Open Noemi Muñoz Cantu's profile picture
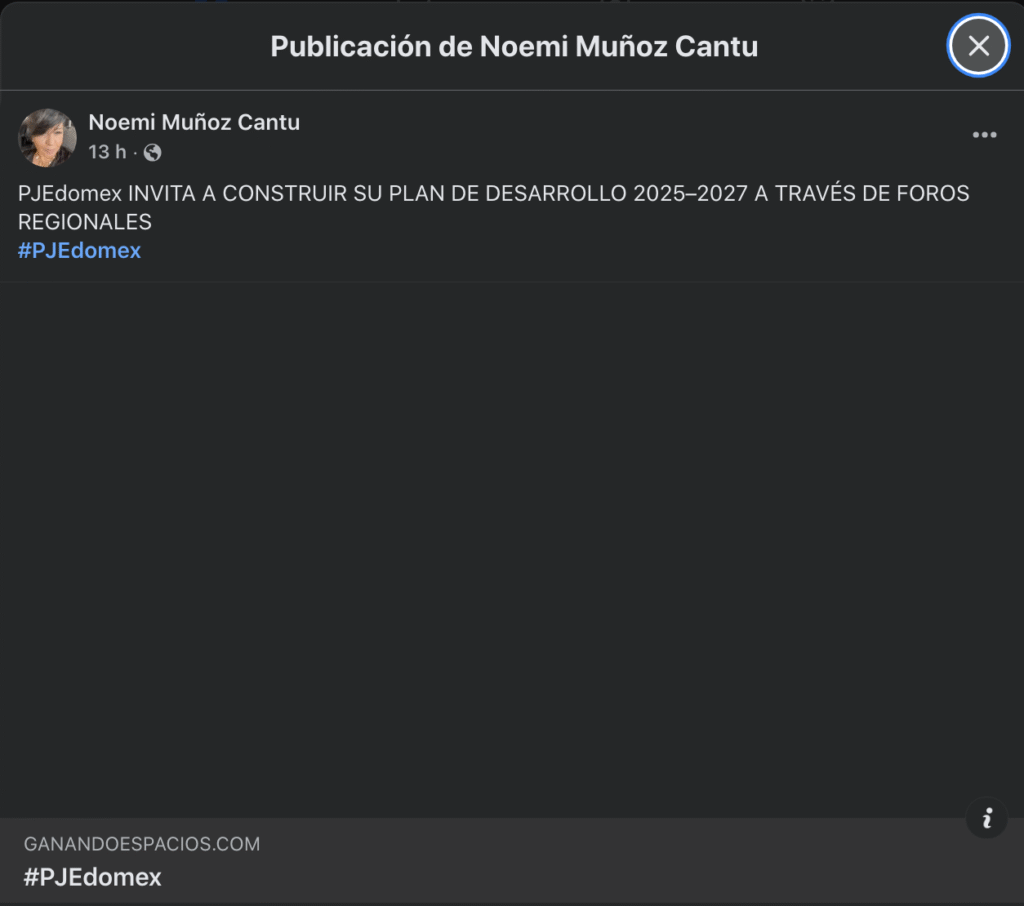 click(47, 138)
